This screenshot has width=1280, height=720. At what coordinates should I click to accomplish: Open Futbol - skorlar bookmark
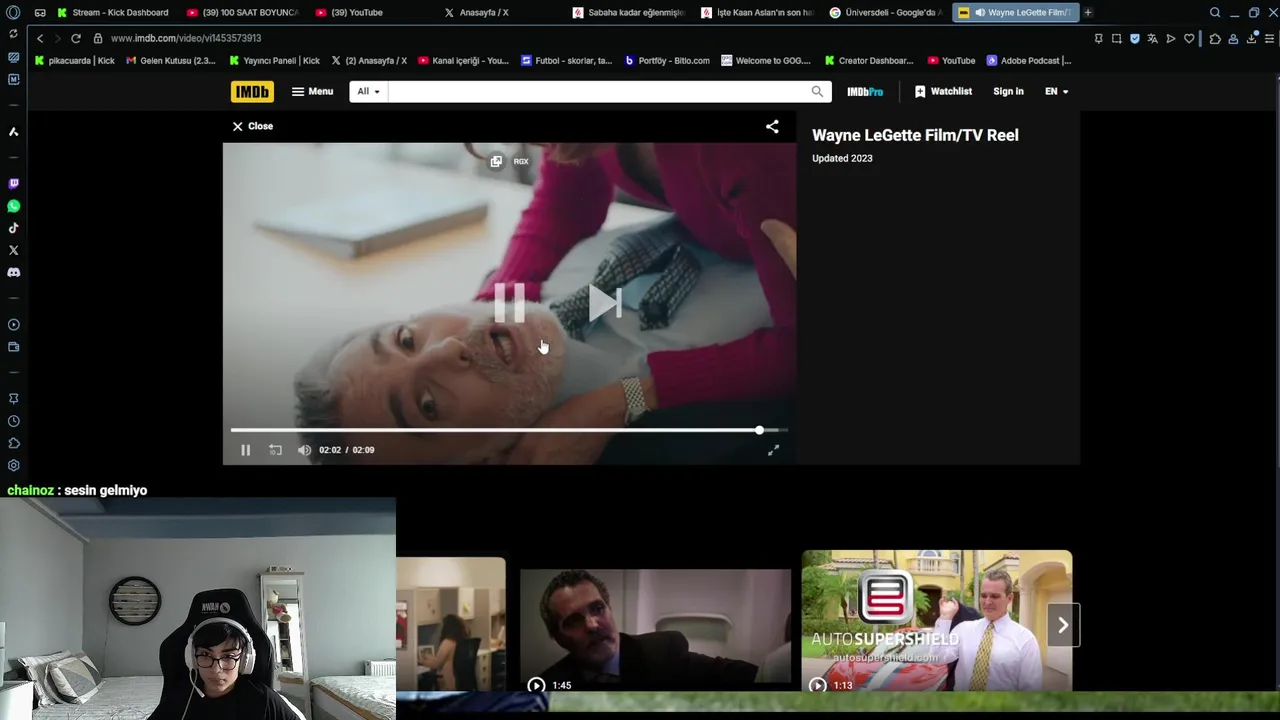pyautogui.click(x=566, y=60)
